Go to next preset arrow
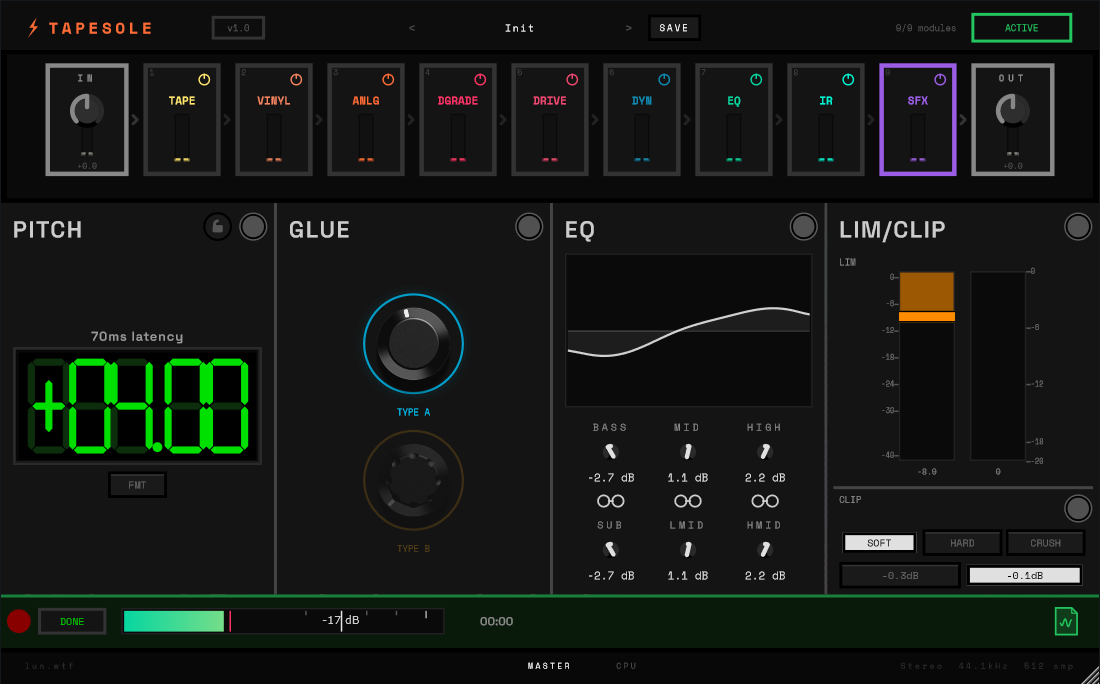This screenshot has height=684, width=1100. click(629, 28)
